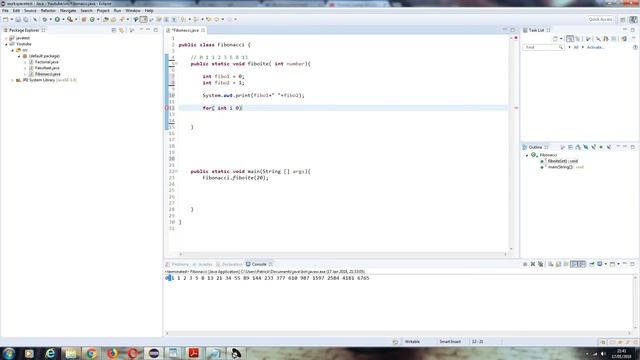Click the Debug bug toolbar icon

point(45,19)
